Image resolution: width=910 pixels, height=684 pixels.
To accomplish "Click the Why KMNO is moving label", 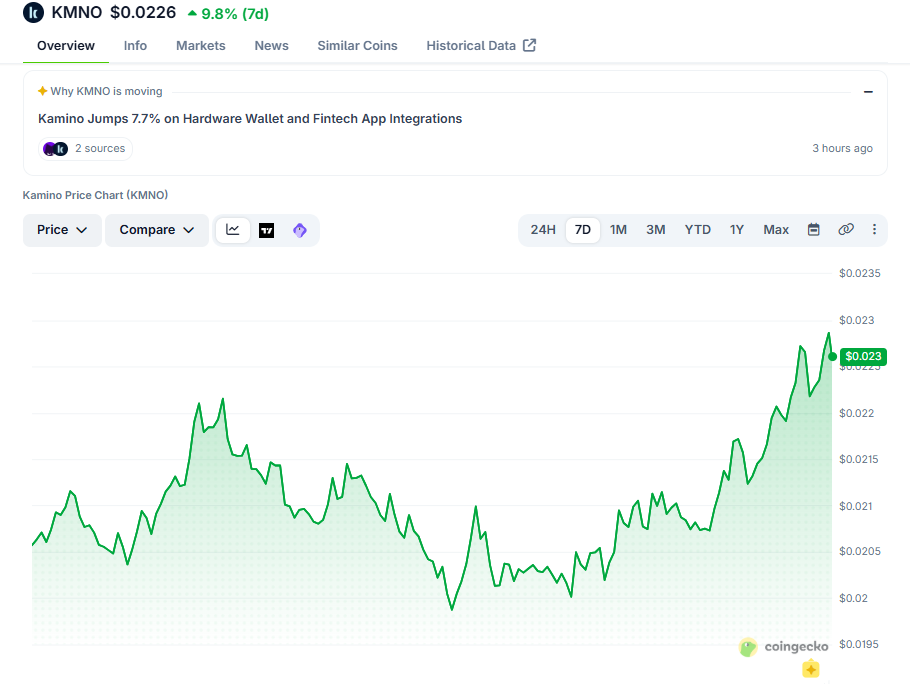I will 106,91.
